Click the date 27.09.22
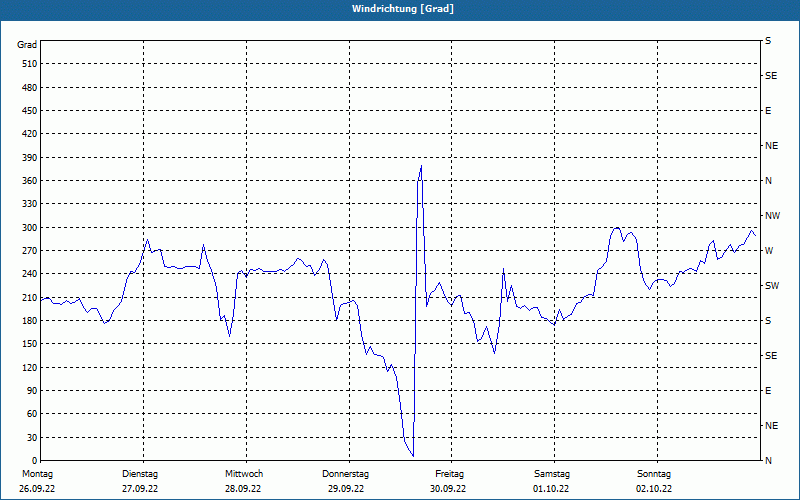 tap(140, 489)
